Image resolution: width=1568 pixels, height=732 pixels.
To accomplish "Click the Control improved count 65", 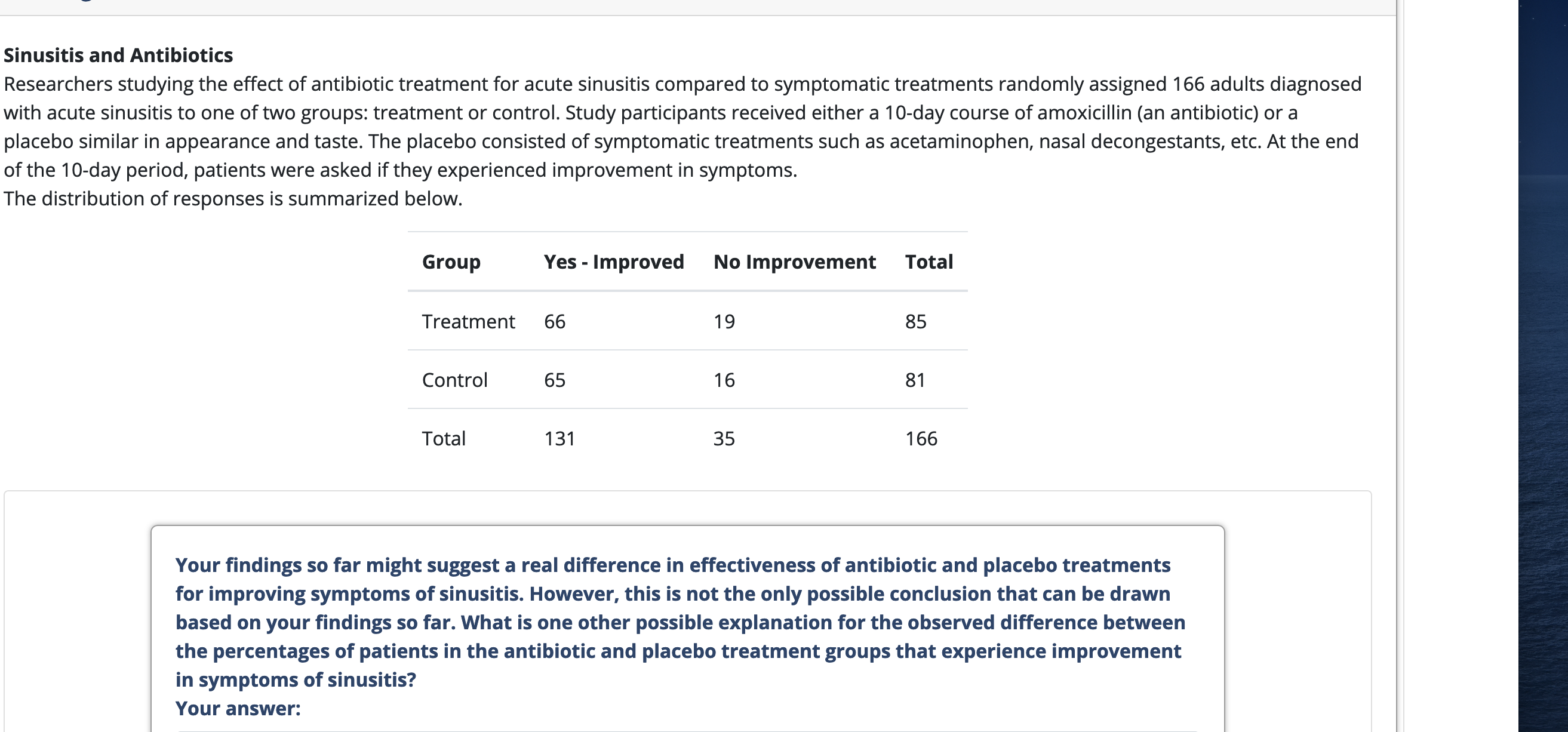I will click(555, 380).
